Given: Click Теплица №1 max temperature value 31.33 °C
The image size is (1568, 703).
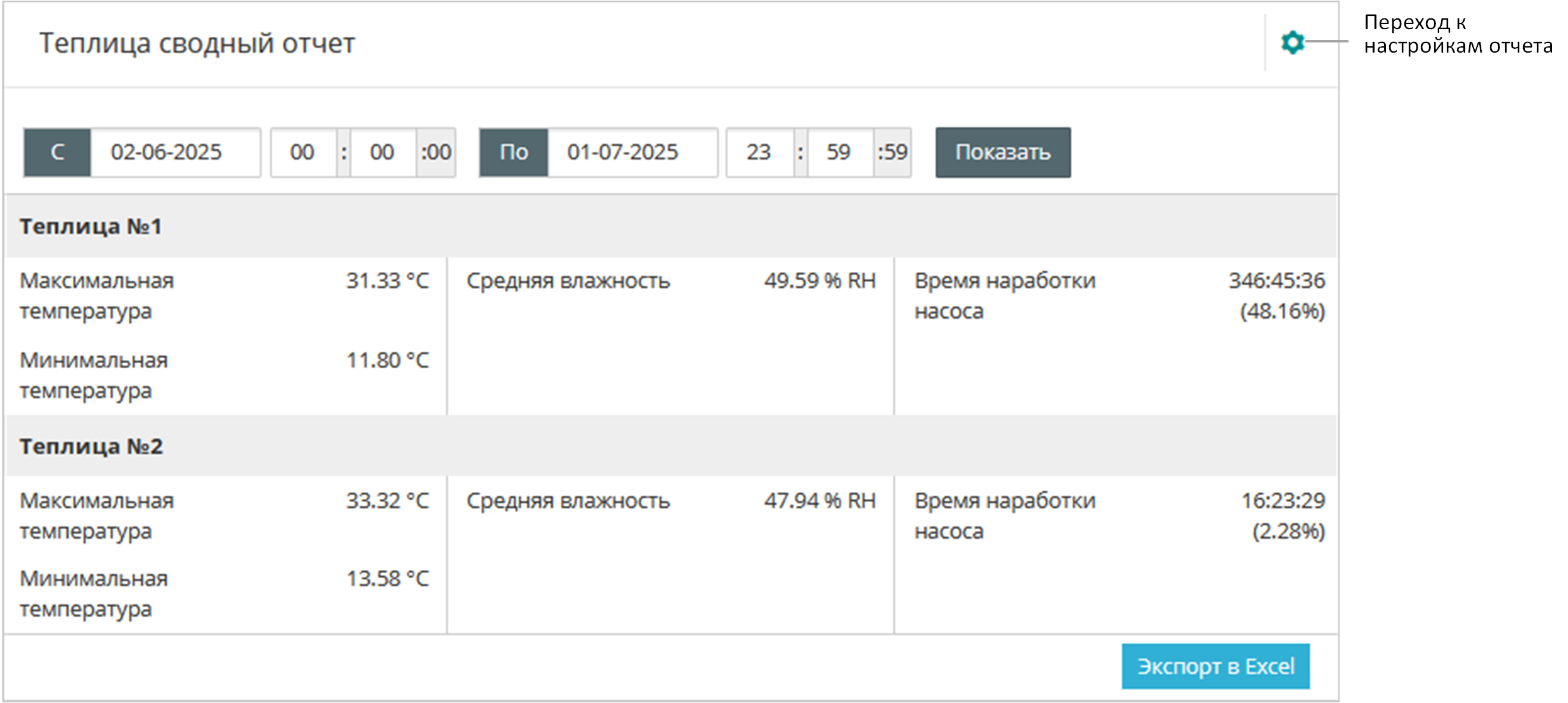Looking at the screenshot, I should click(388, 281).
